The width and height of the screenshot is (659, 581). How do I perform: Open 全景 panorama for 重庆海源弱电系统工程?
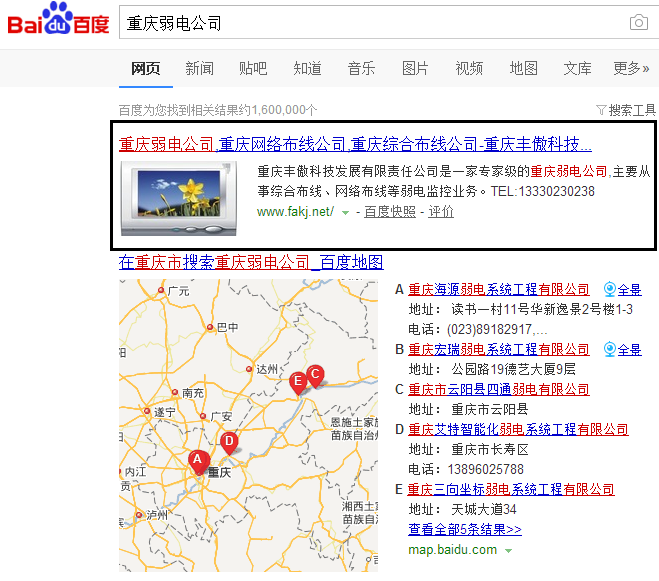pyautogui.click(x=622, y=290)
